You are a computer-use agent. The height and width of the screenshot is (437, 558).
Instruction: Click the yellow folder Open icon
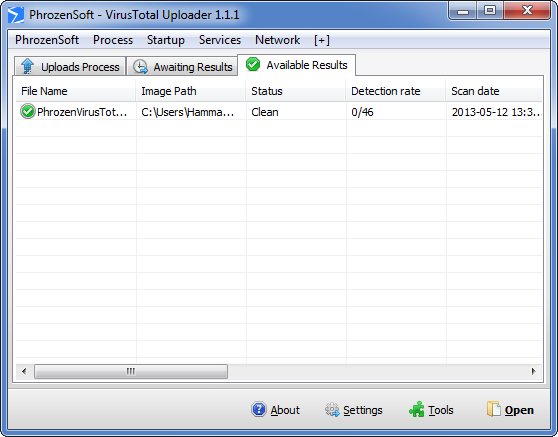(494, 409)
